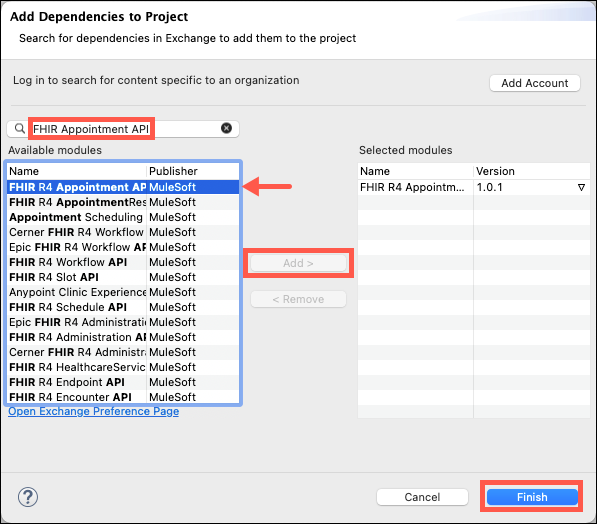Clear the search field with the X icon
This screenshot has height=524, width=597.
(x=226, y=128)
